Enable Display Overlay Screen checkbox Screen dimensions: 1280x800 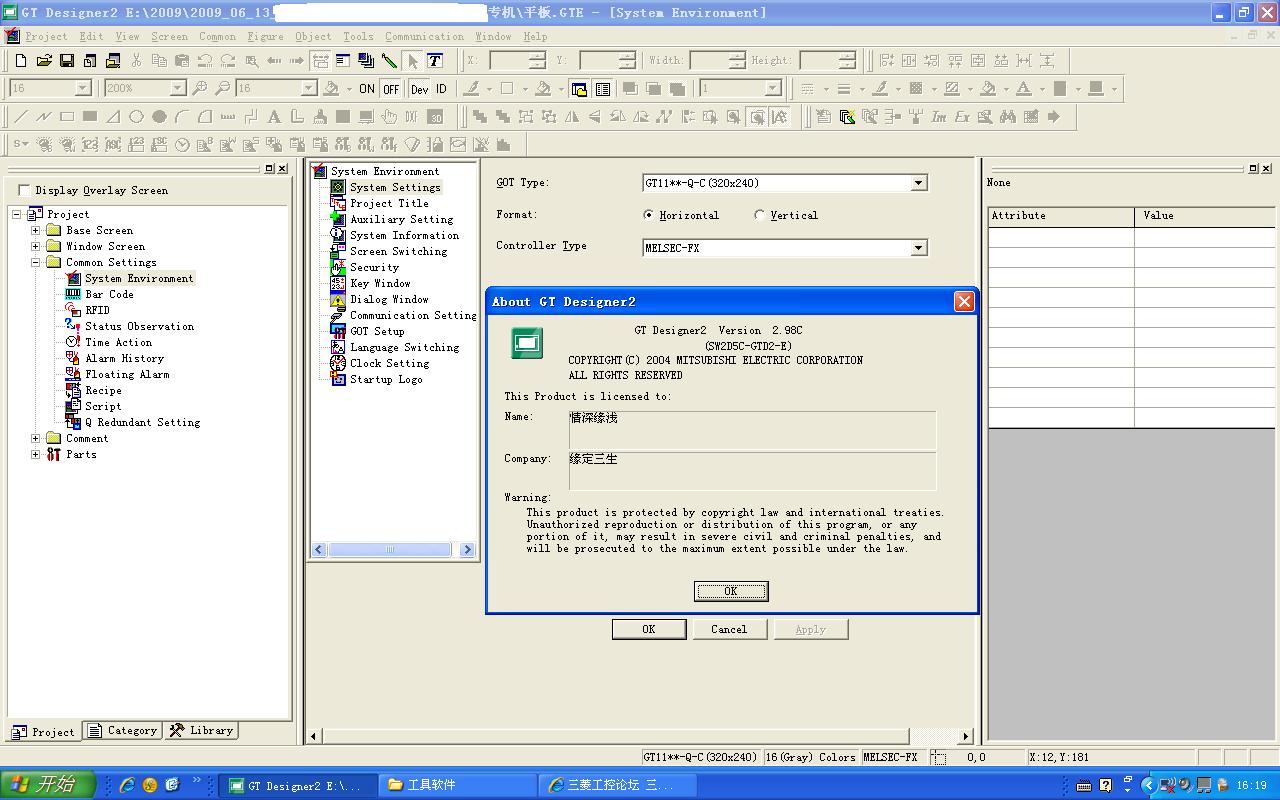25,190
